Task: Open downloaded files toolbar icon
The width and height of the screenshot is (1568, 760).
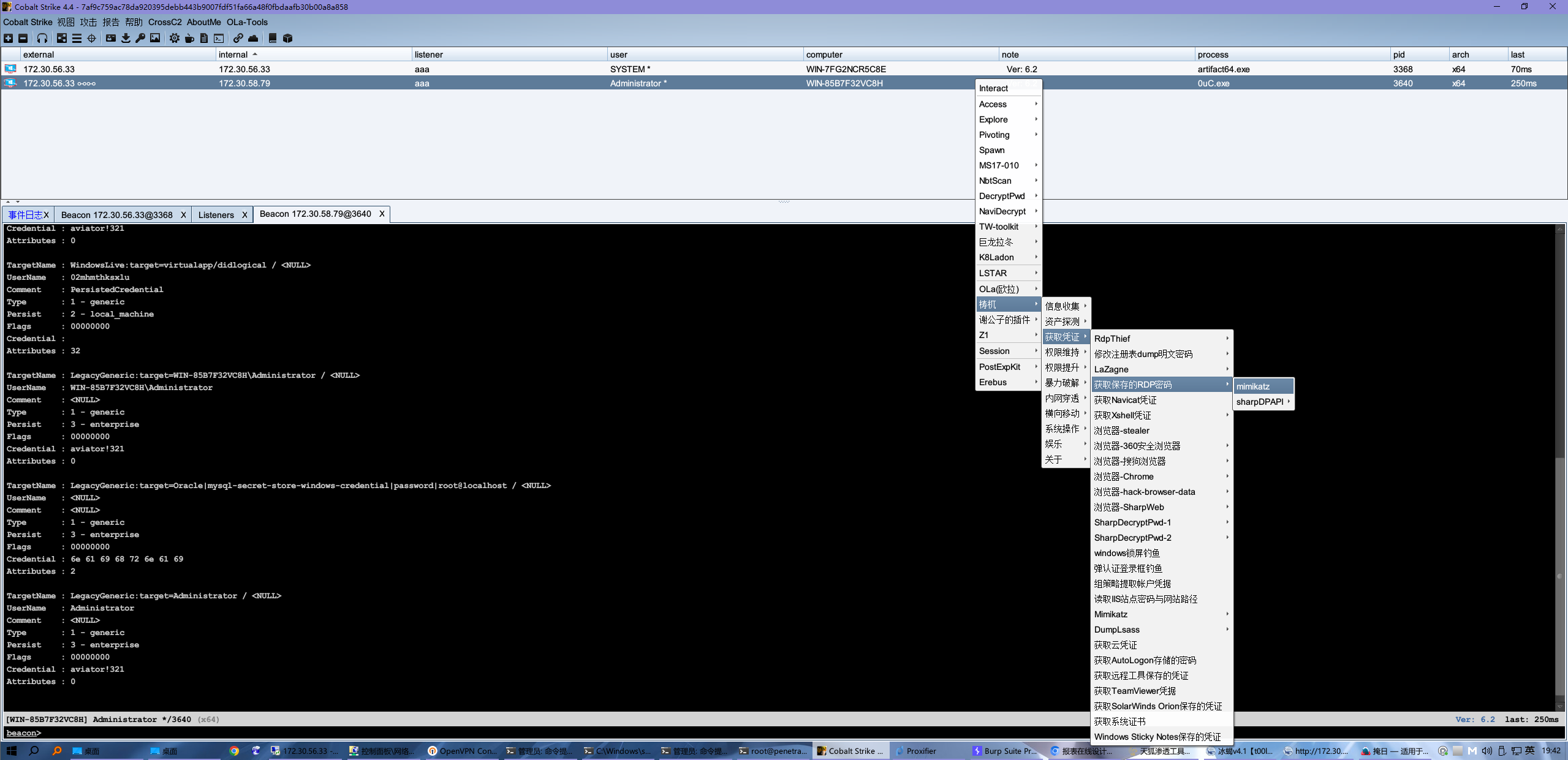Action: coord(126,38)
